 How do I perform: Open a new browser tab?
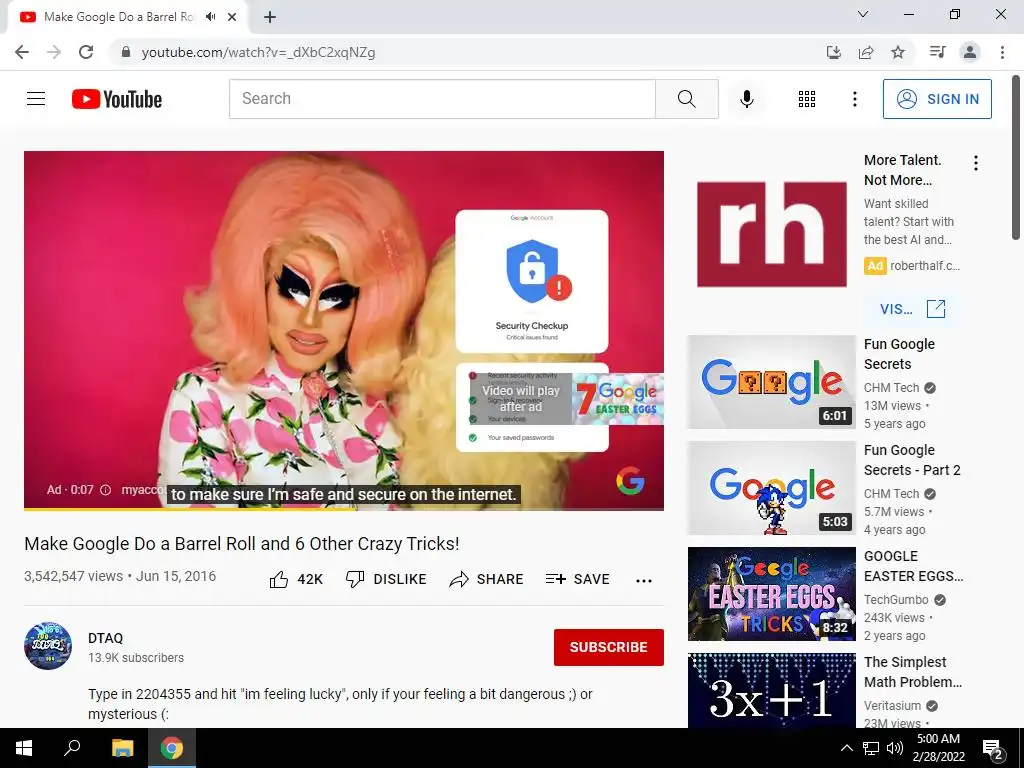270,17
